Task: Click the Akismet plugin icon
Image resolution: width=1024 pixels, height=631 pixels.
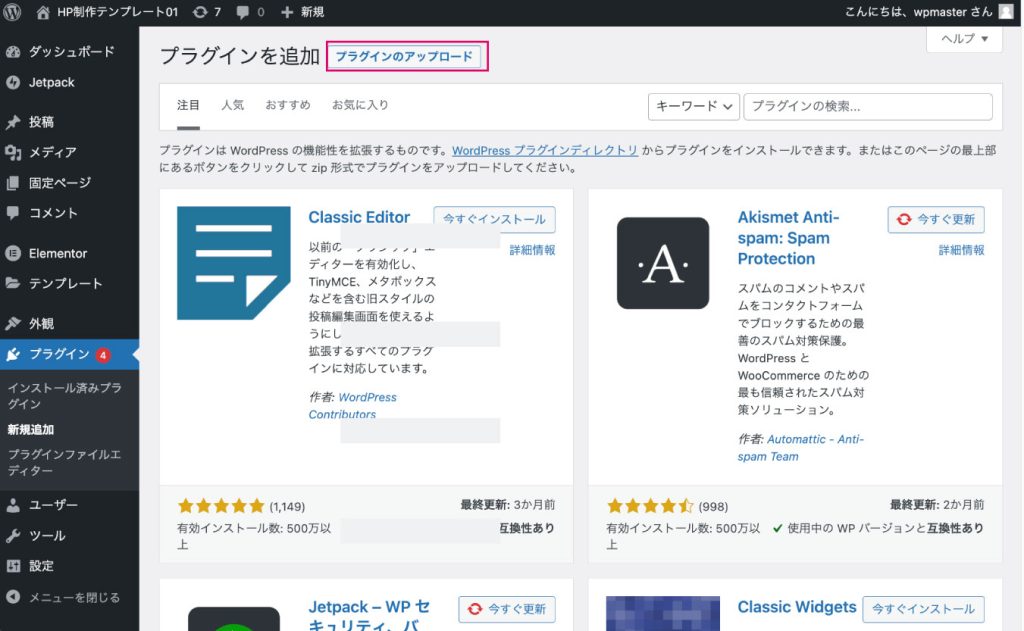Action: coord(663,263)
